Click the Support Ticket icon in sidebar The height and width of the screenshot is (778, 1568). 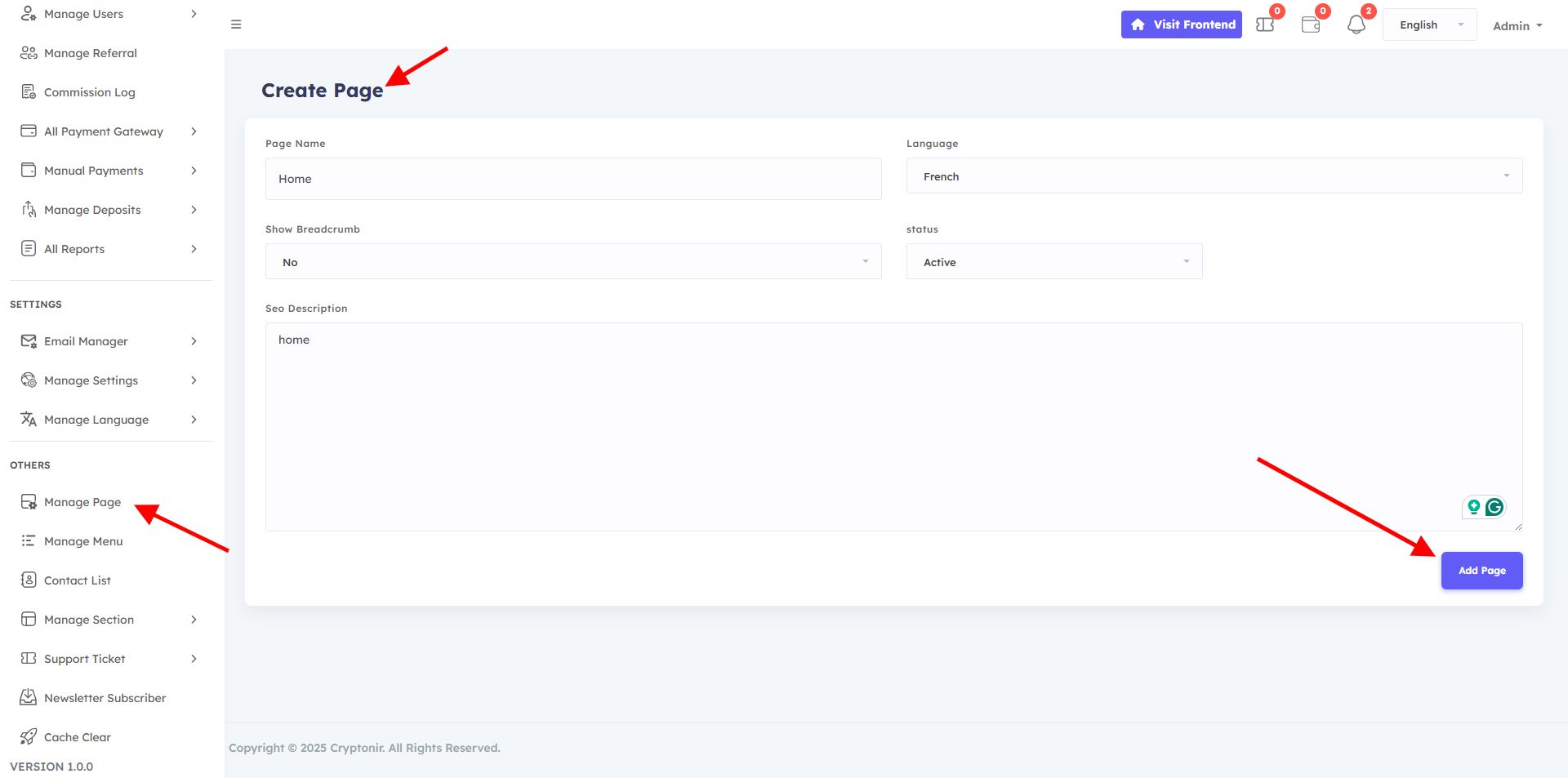[x=29, y=659]
